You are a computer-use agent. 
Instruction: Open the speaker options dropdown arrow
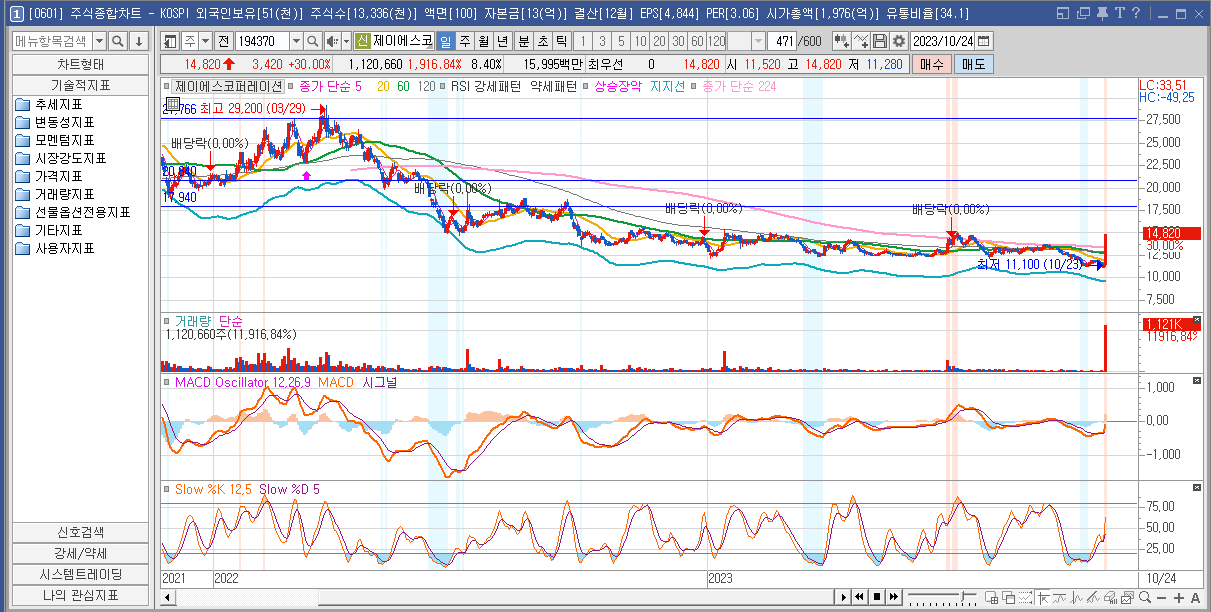[x=346, y=41]
